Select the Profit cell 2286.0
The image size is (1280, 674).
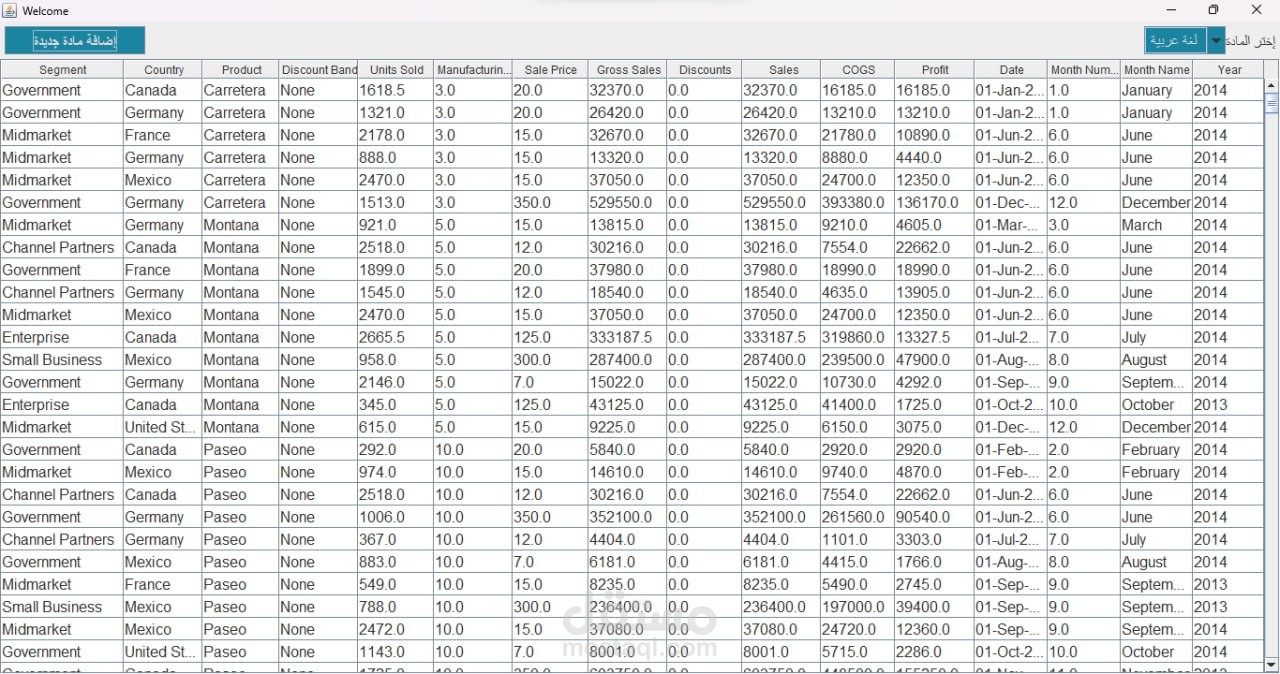pyautogui.click(x=934, y=652)
